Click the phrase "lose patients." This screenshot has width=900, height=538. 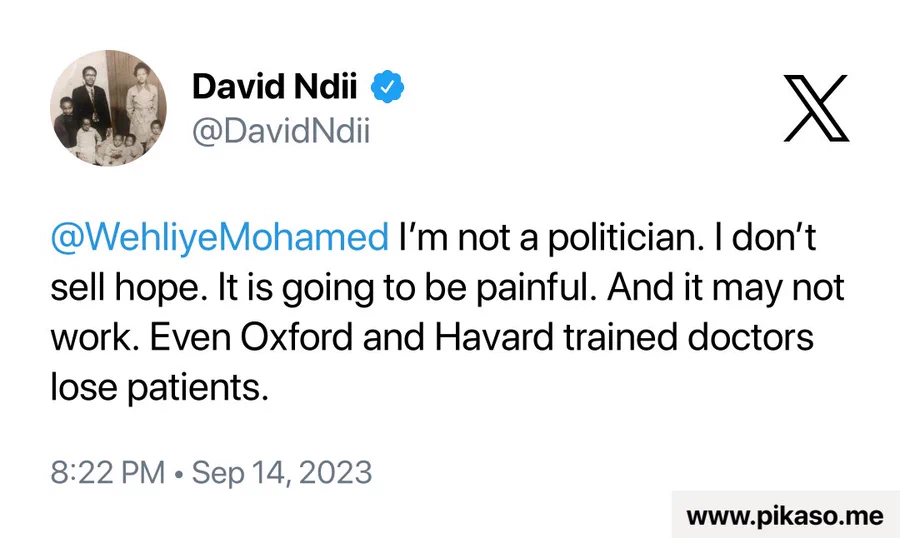pos(160,387)
